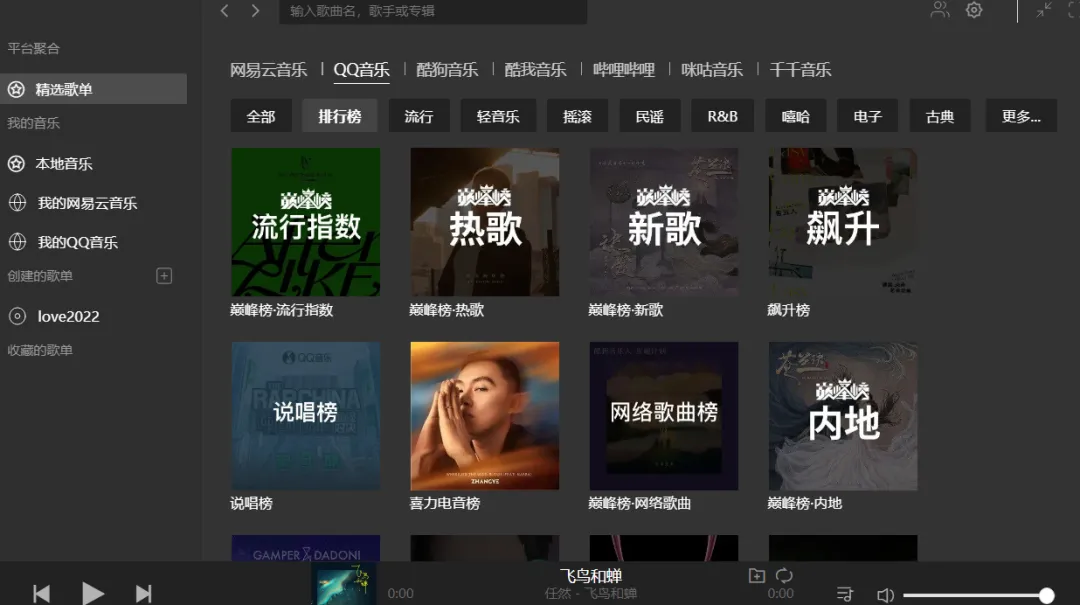Switch to 咪咕音乐 platform tab

coord(712,70)
